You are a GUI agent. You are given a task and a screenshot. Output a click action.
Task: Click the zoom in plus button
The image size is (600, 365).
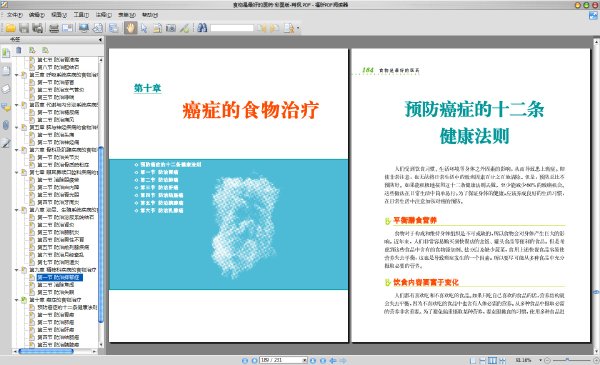[596, 360]
